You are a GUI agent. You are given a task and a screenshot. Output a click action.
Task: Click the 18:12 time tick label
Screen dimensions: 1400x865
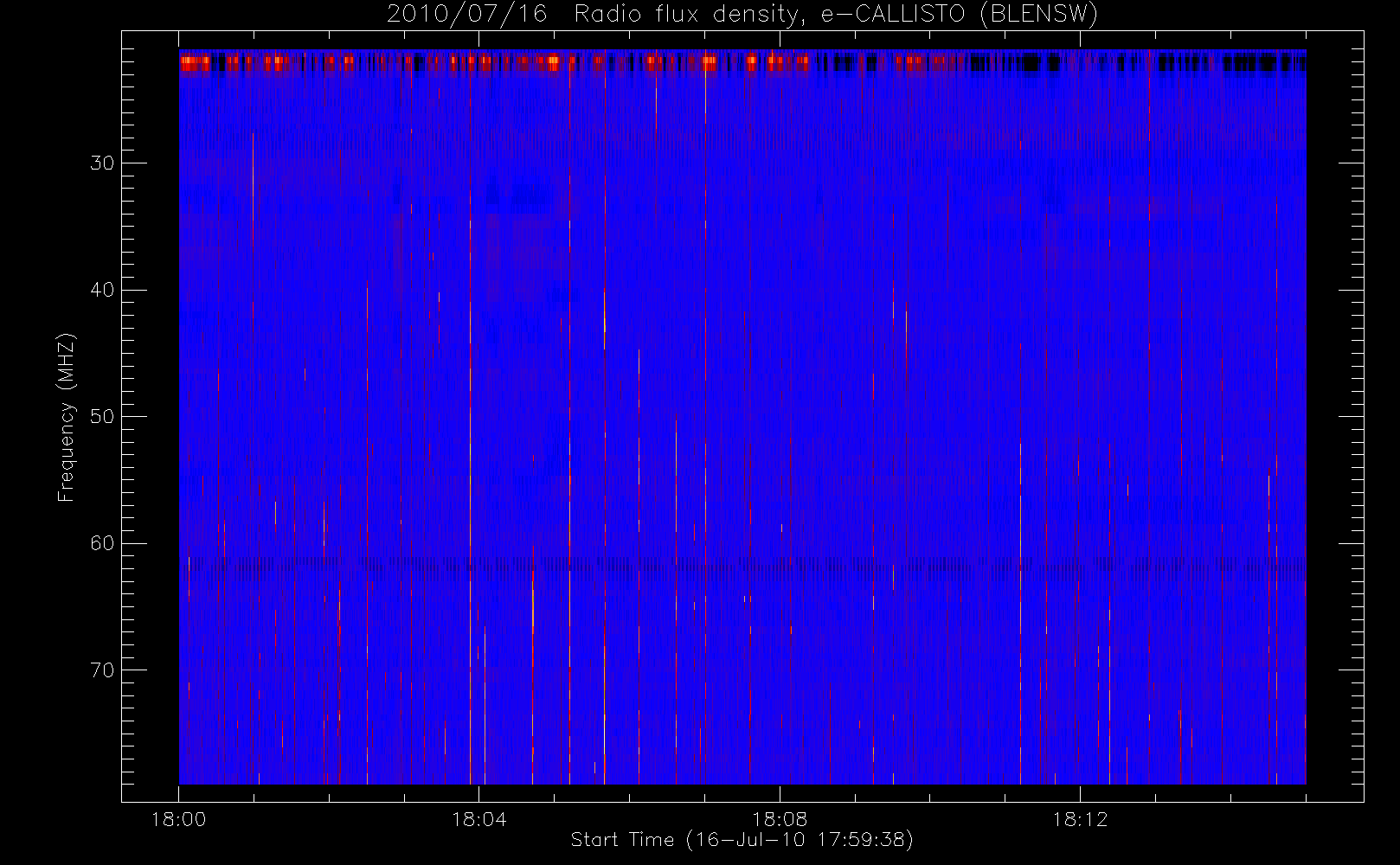pos(1080,819)
